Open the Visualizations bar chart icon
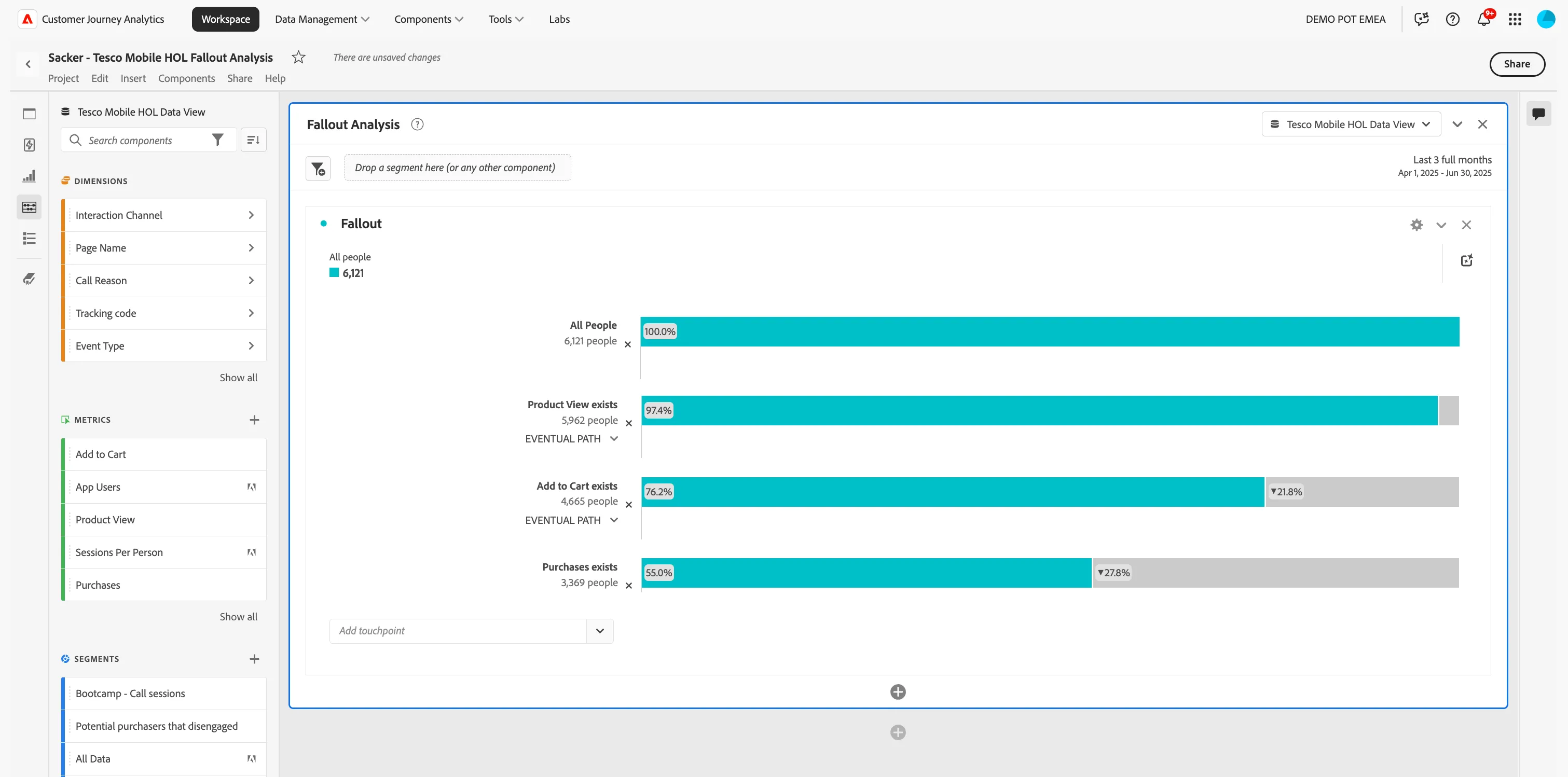Screen dimensions: 1568x777 tap(29, 176)
